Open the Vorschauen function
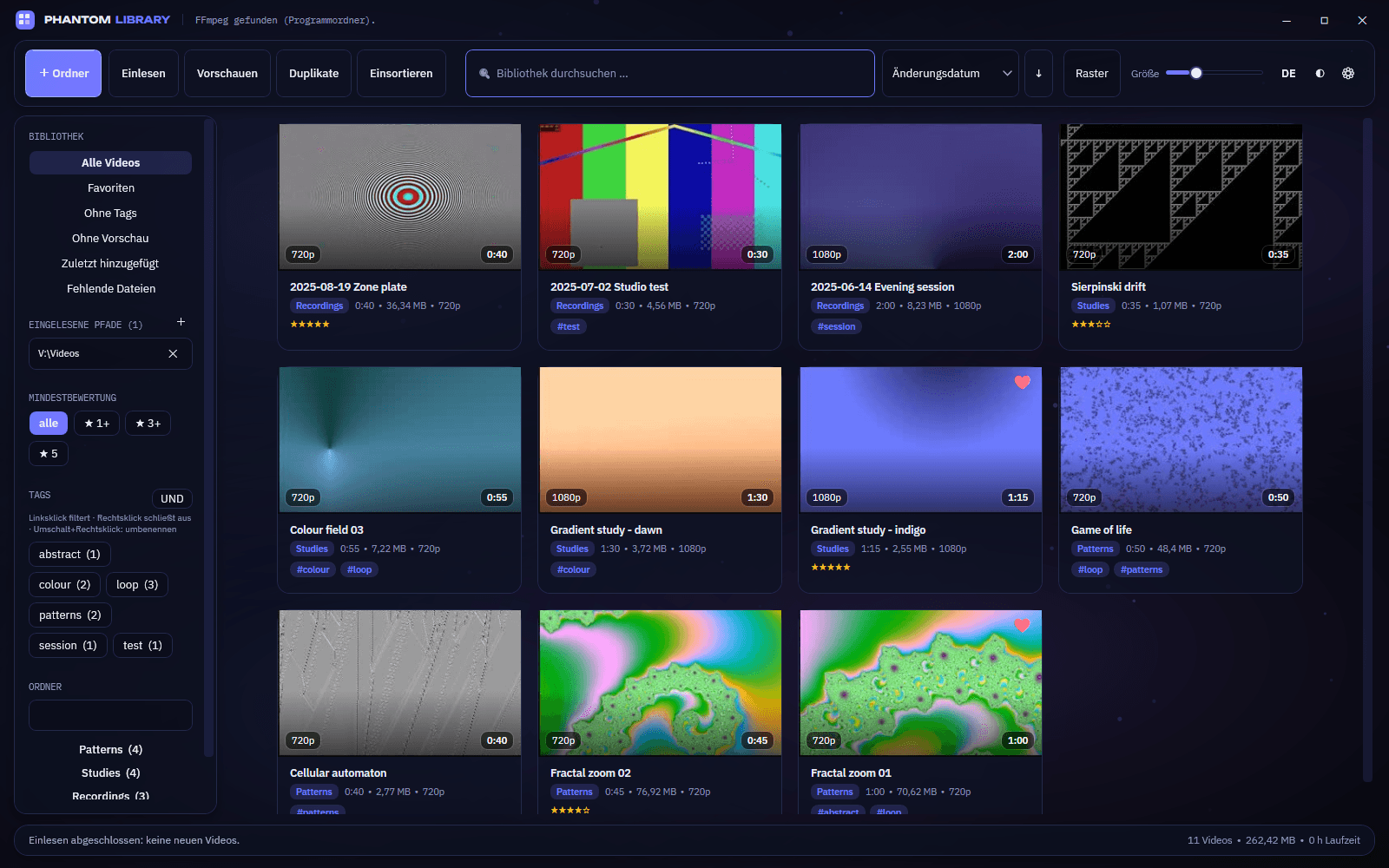 pos(227,74)
